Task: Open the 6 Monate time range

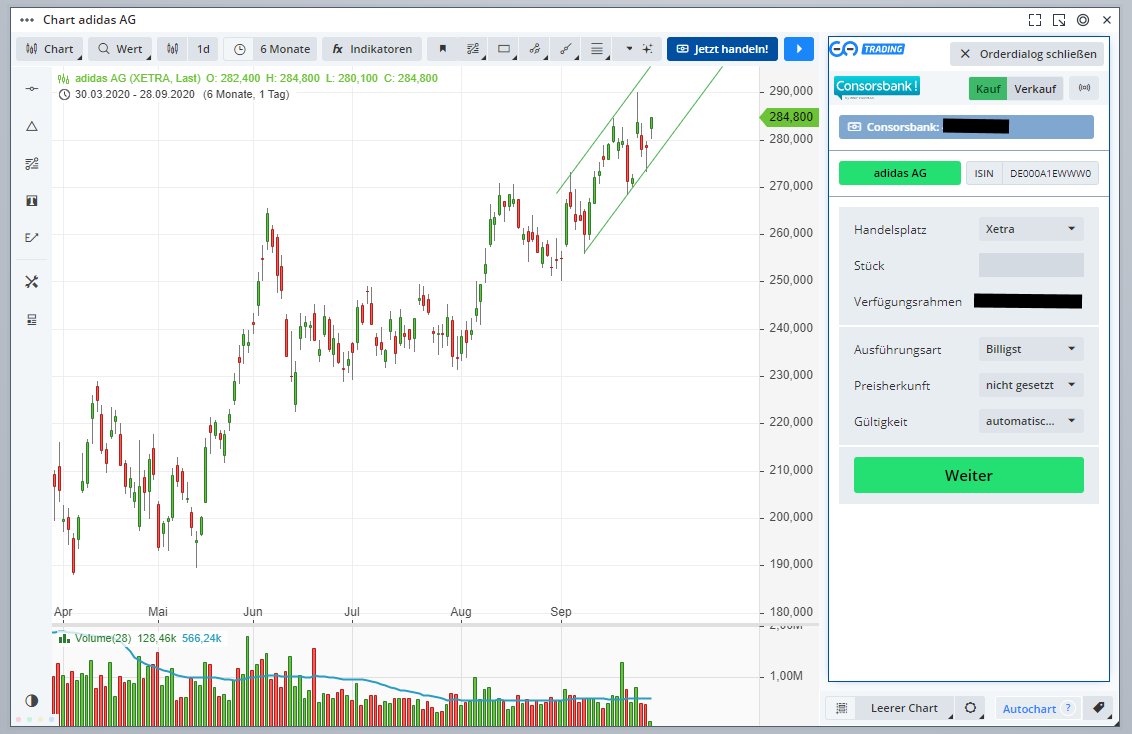Action: 285,49
